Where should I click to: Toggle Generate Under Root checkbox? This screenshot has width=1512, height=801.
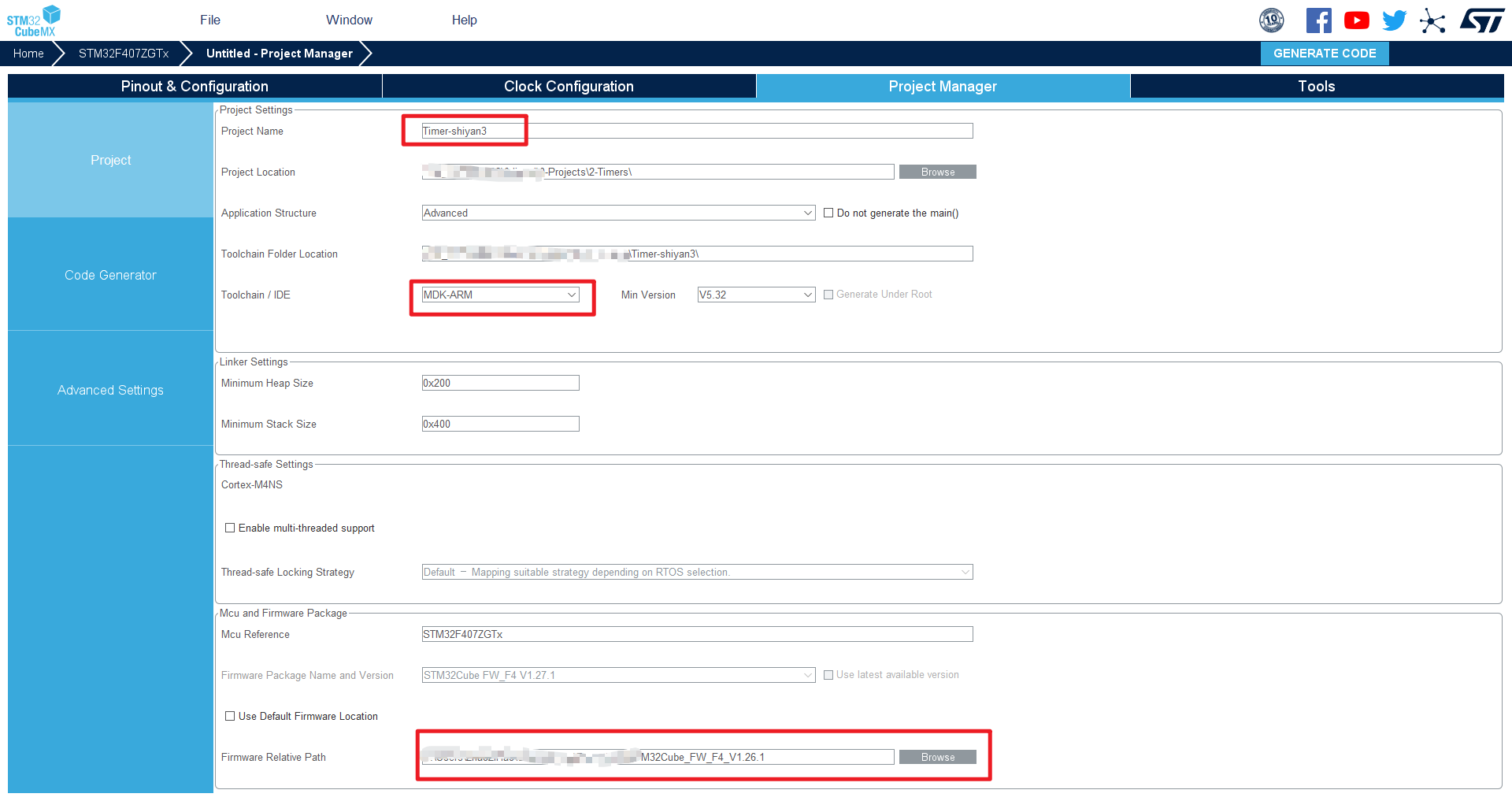coord(828,295)
